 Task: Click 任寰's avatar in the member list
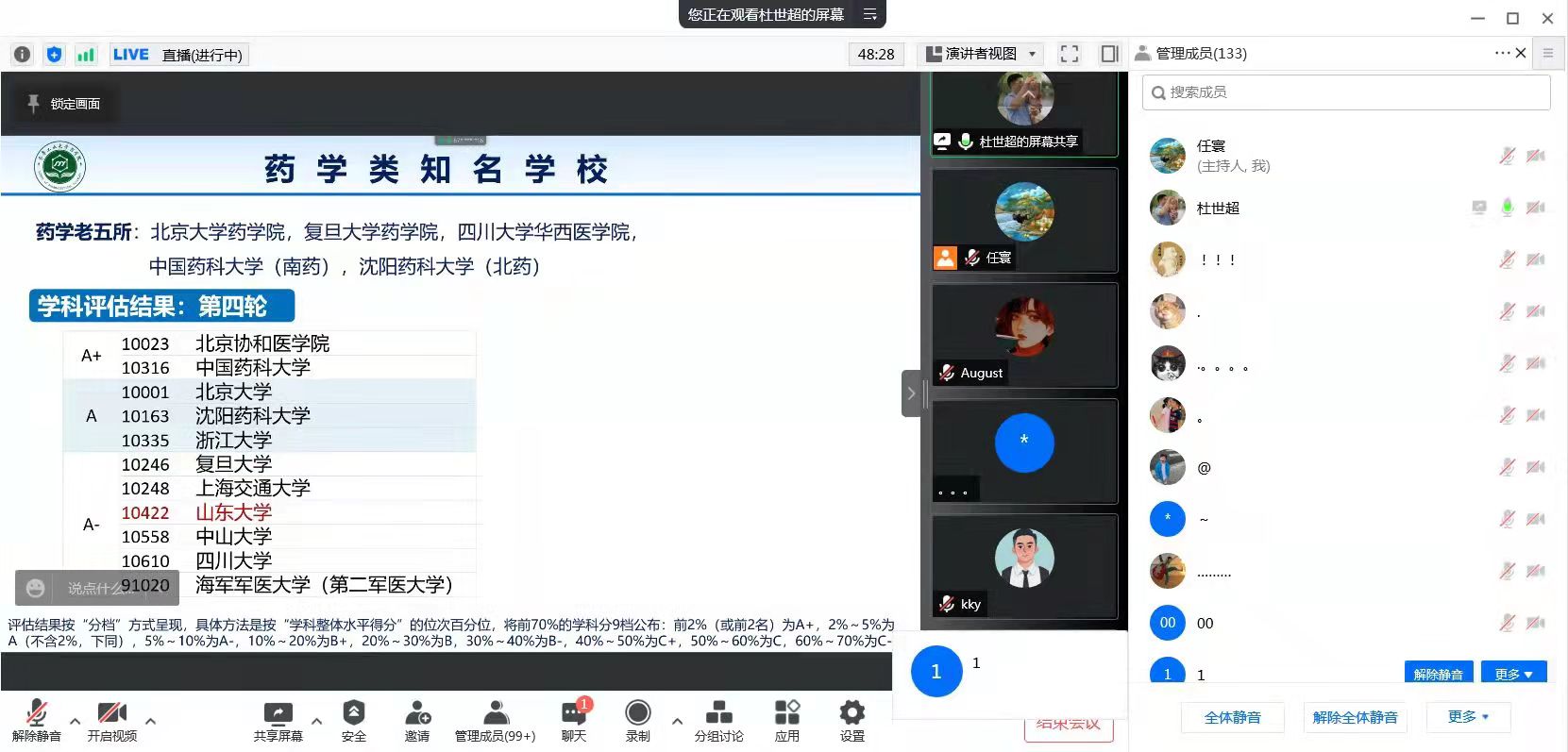[x=1168, y=156]
